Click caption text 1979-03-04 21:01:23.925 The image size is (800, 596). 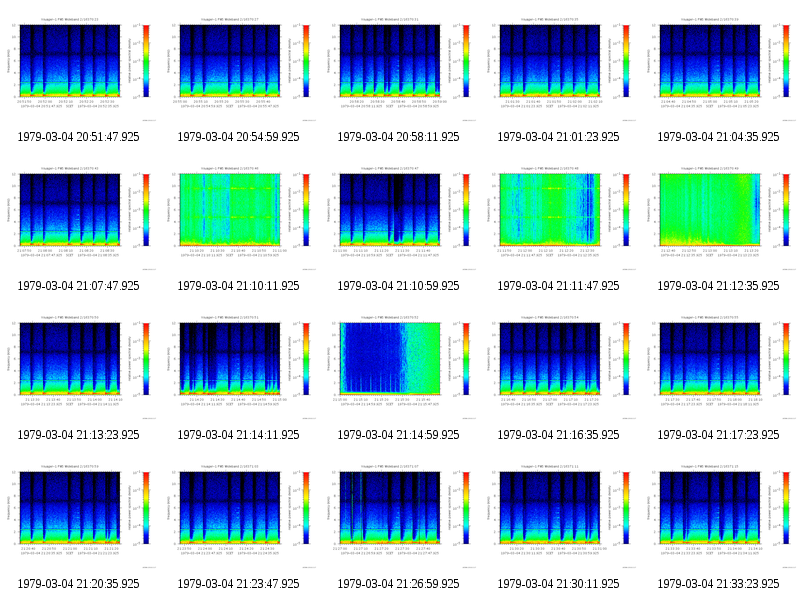(558, 137)
